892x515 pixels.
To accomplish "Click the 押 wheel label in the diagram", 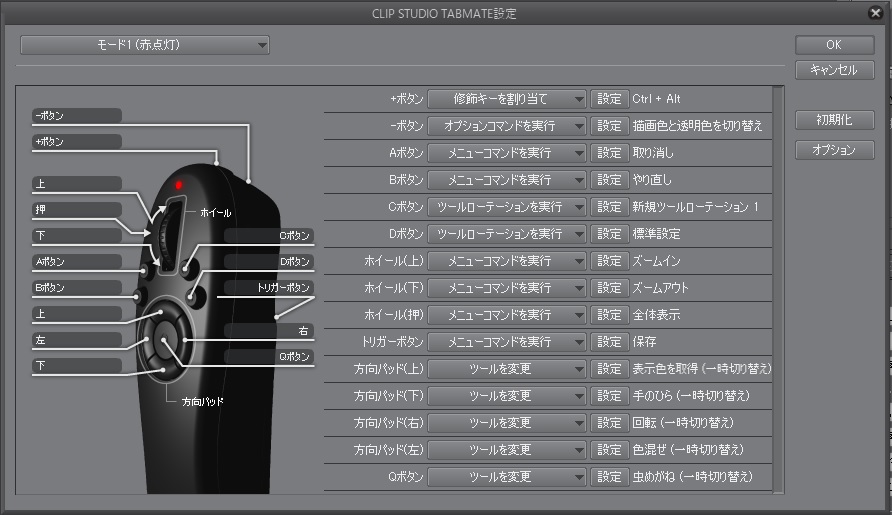I will click(x=77, y=209).
